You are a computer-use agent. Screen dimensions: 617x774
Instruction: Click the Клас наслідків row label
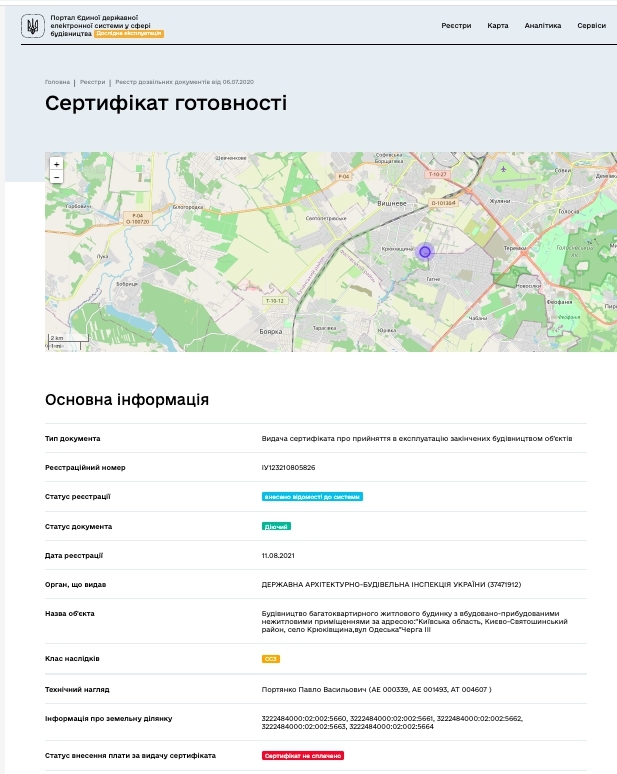72,658
